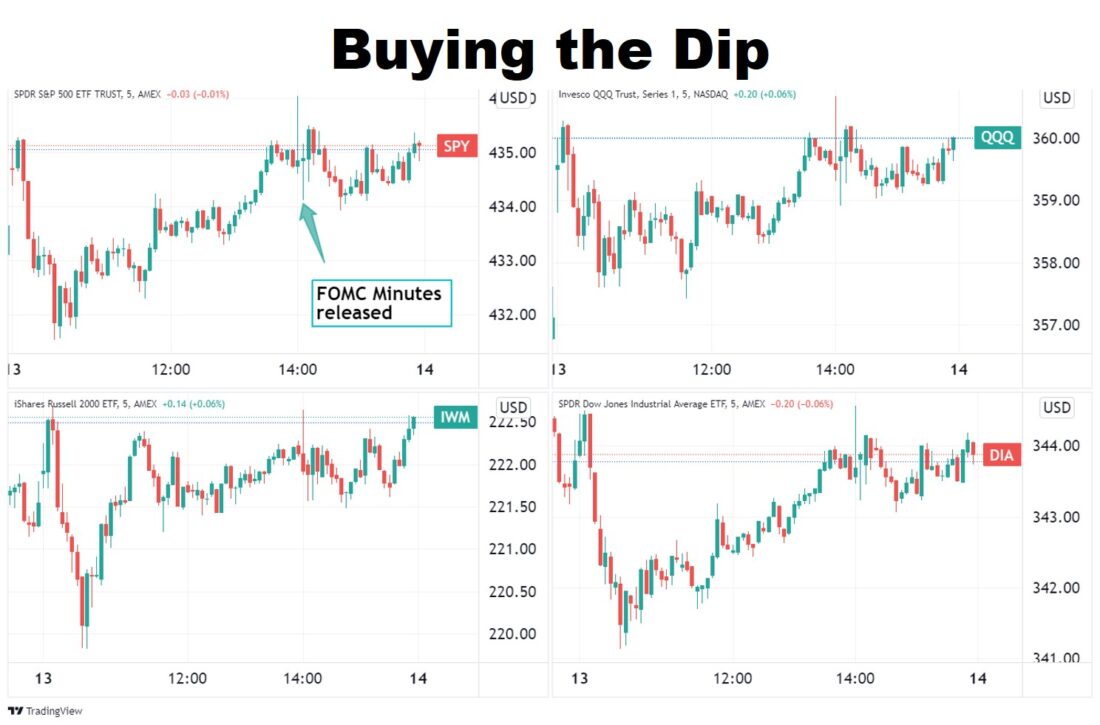
Task: Click the green QQQ ticker label
Action: click(996, 138)
